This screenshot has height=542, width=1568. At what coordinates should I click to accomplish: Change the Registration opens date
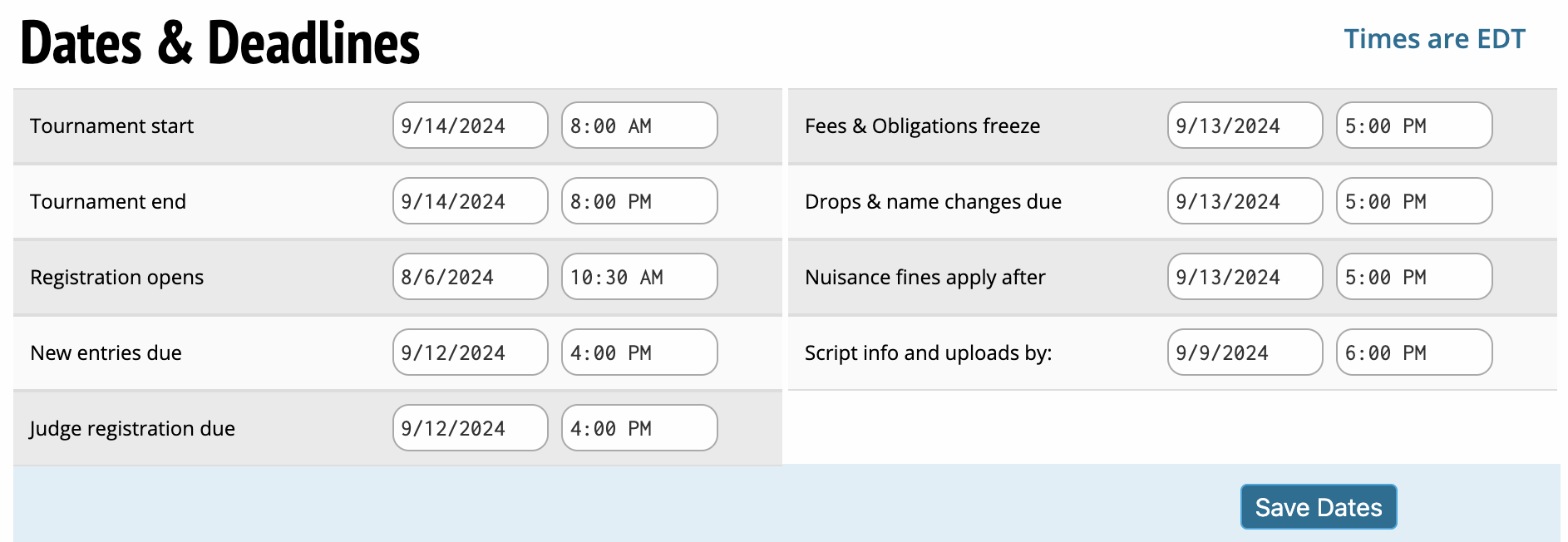[470, 277]
